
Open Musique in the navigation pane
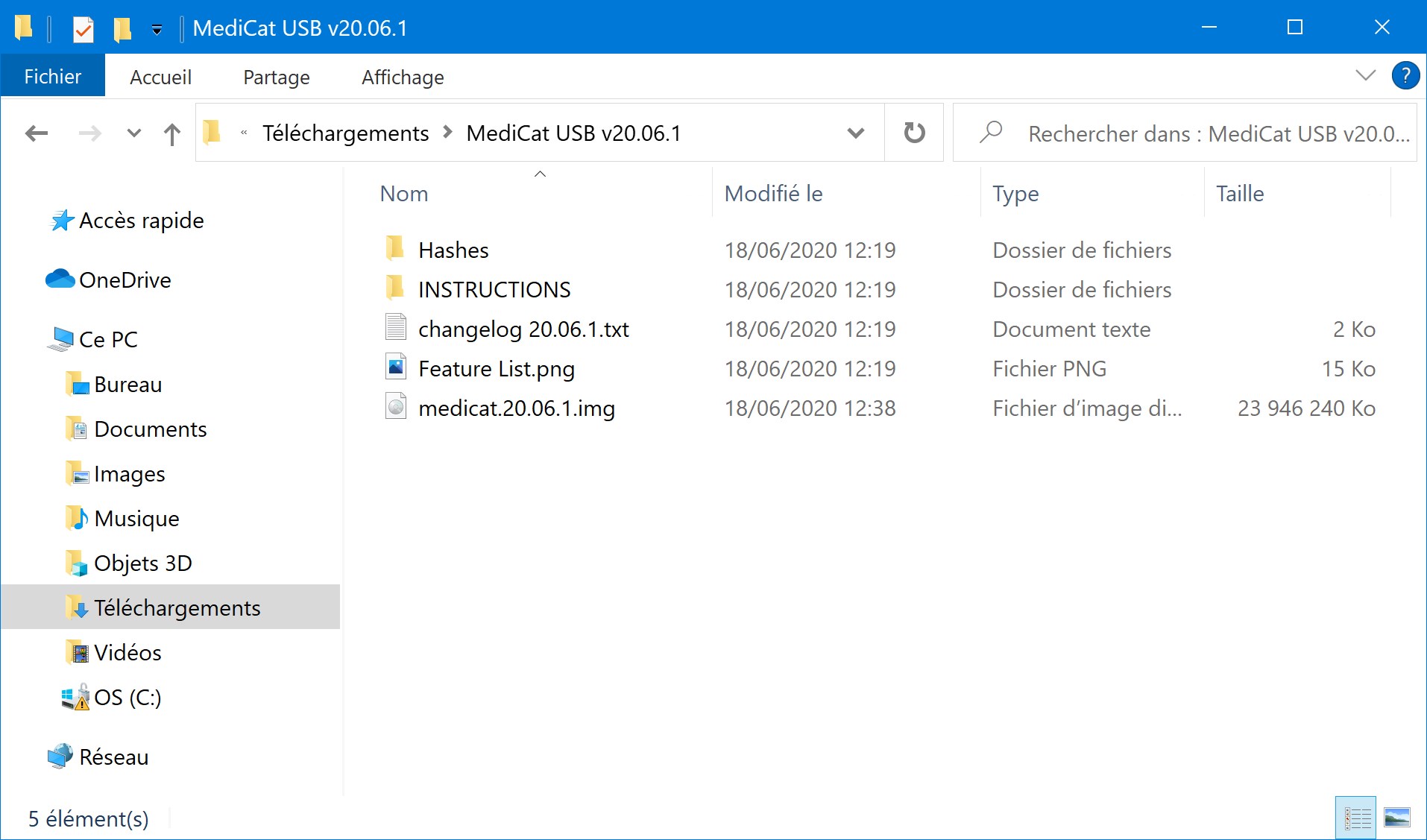136,519
